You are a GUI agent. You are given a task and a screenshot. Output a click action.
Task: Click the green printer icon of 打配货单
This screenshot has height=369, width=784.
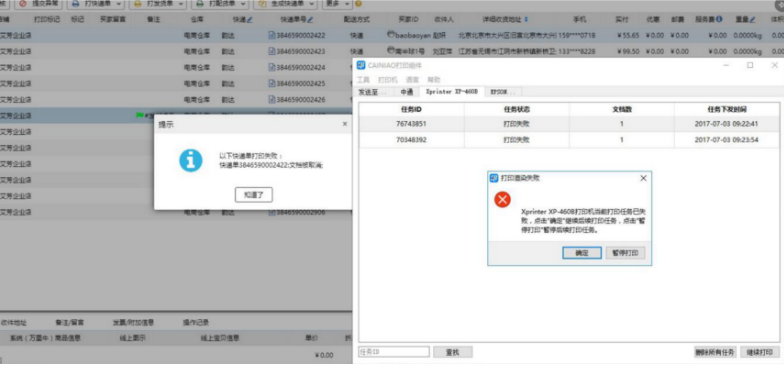pyautogui.click(x=200, y=4)
